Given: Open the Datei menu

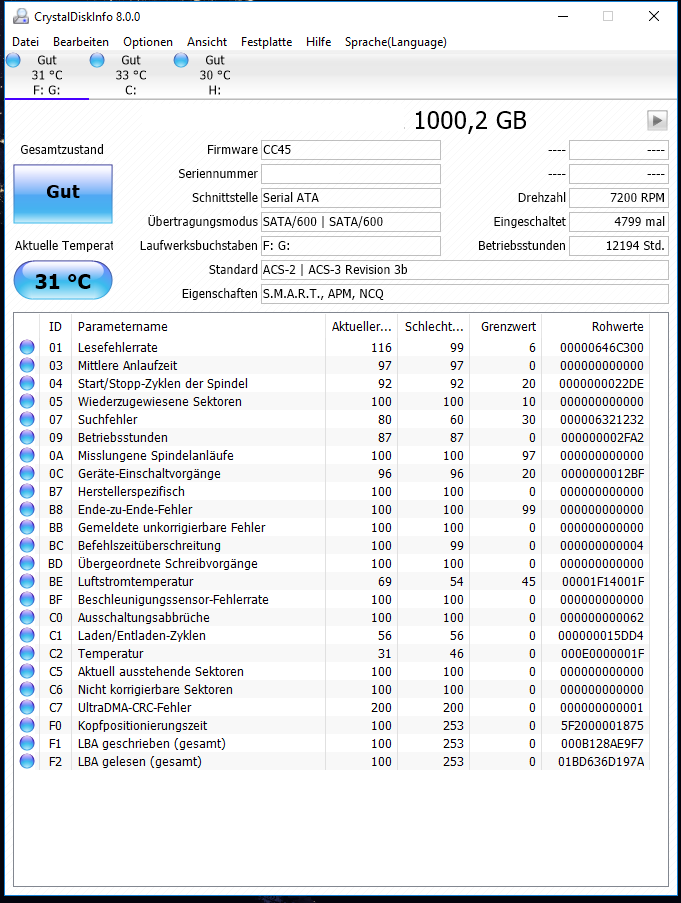Looking at the screenshot, I should 25,42.
